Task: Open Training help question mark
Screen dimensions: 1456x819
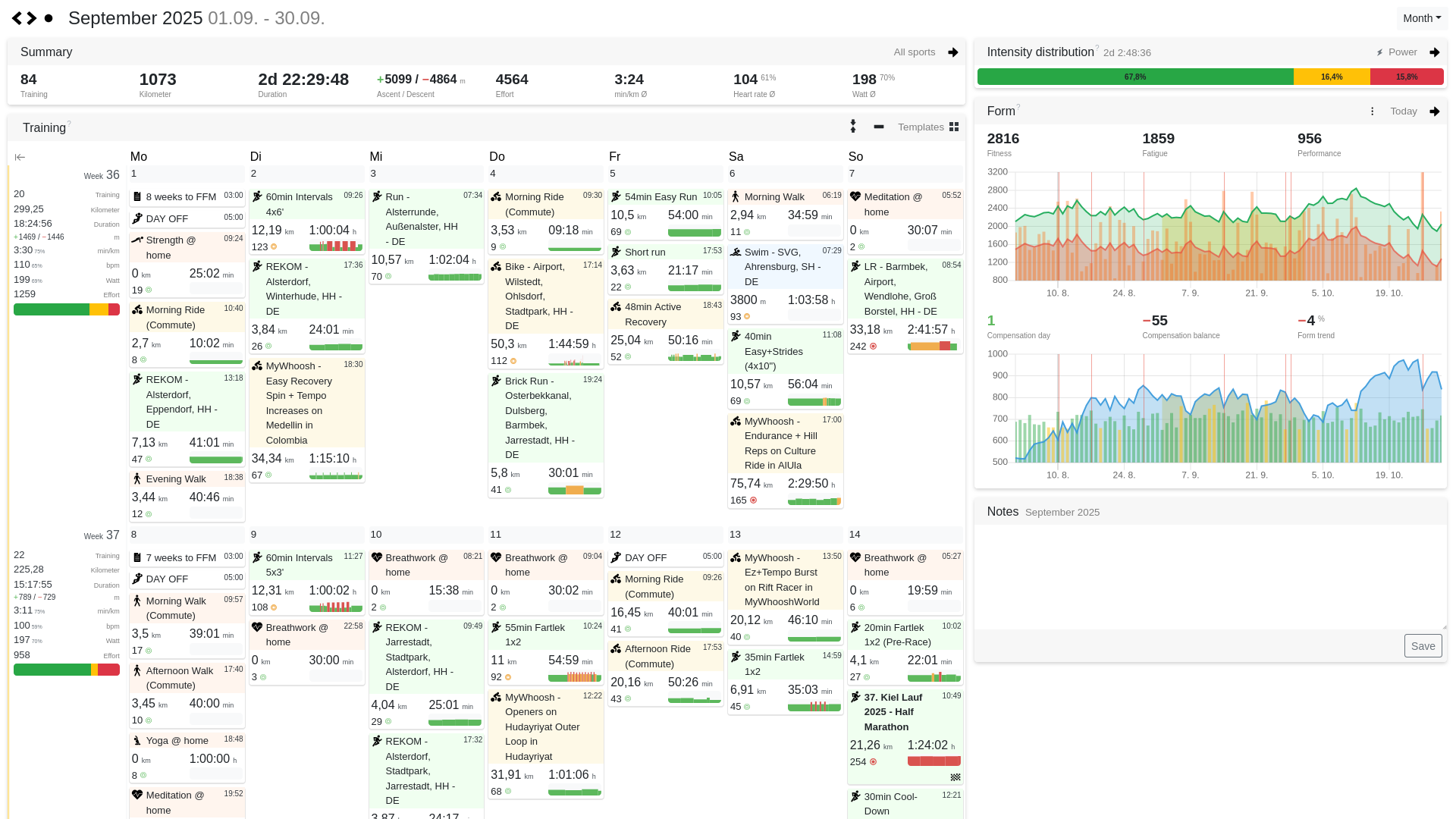Action: (69, 124)
